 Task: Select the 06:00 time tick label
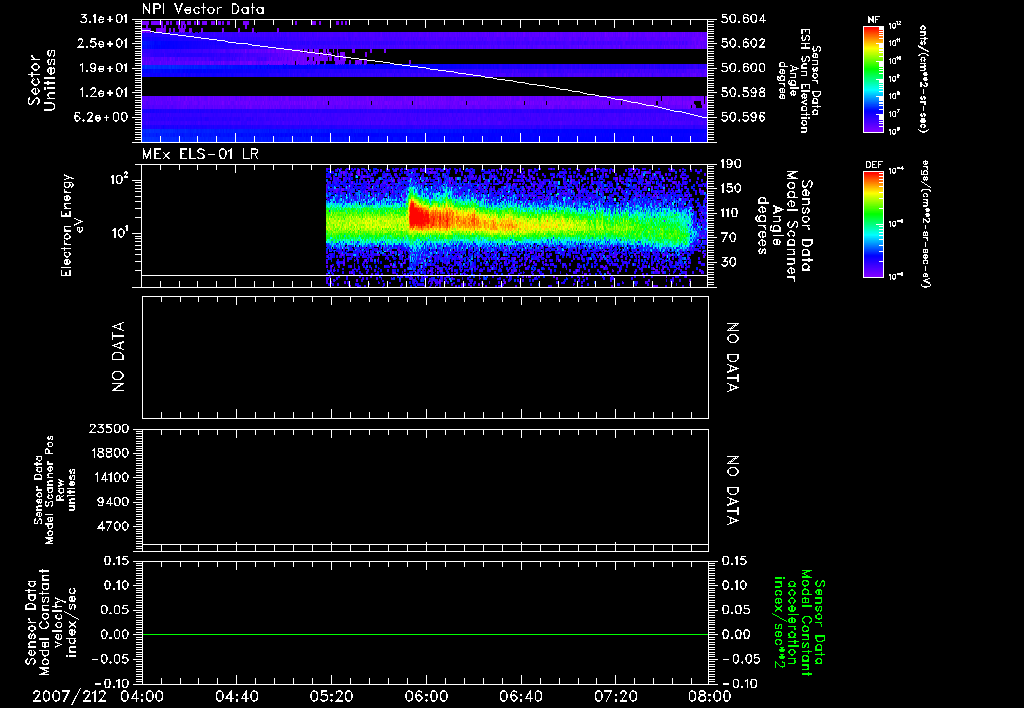[x=426, y=696]
